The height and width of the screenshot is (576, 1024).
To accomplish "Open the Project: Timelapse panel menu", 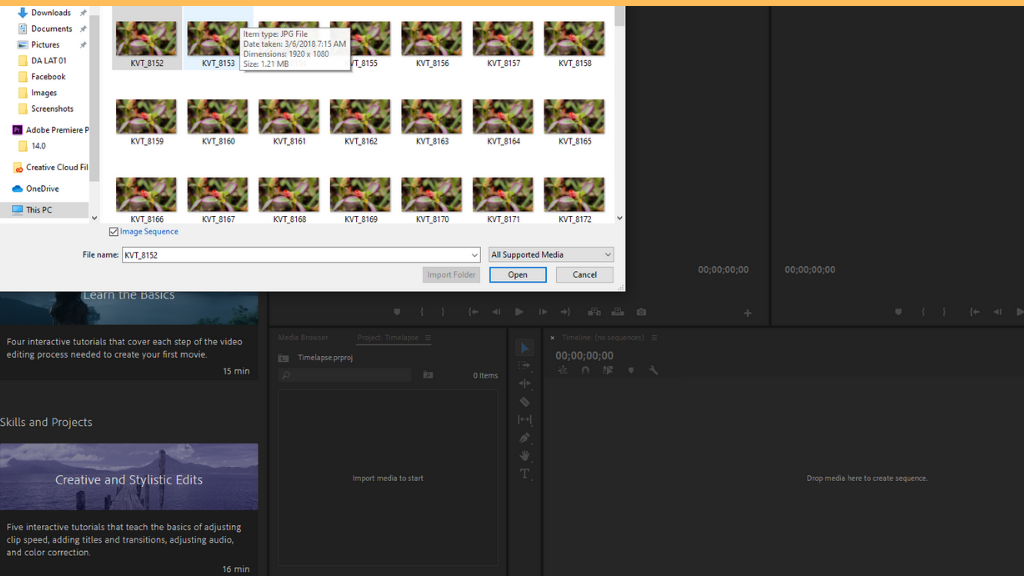I will [x=428, y=338].
